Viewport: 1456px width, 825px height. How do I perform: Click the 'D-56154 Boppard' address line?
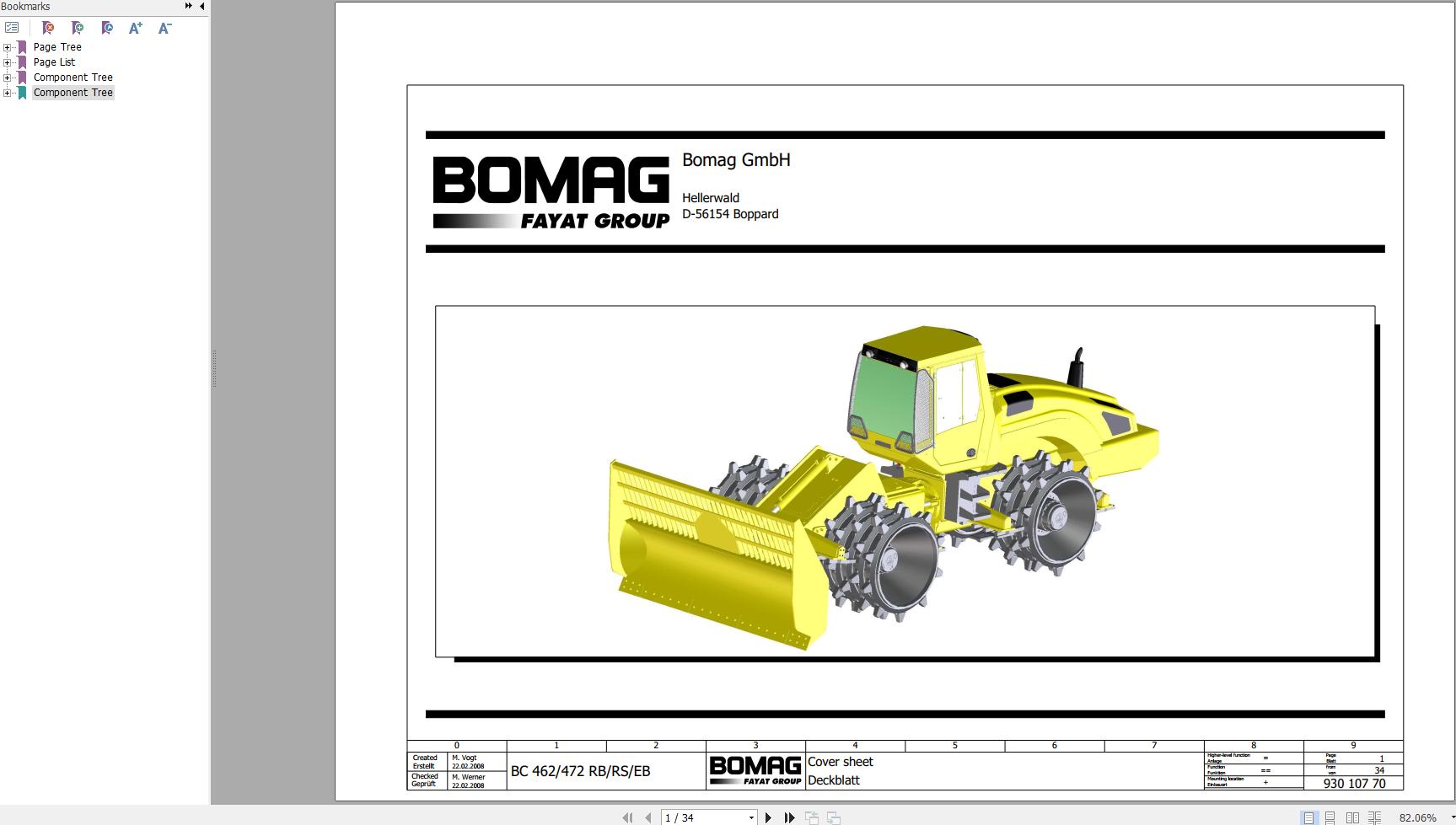pos(730,214)
